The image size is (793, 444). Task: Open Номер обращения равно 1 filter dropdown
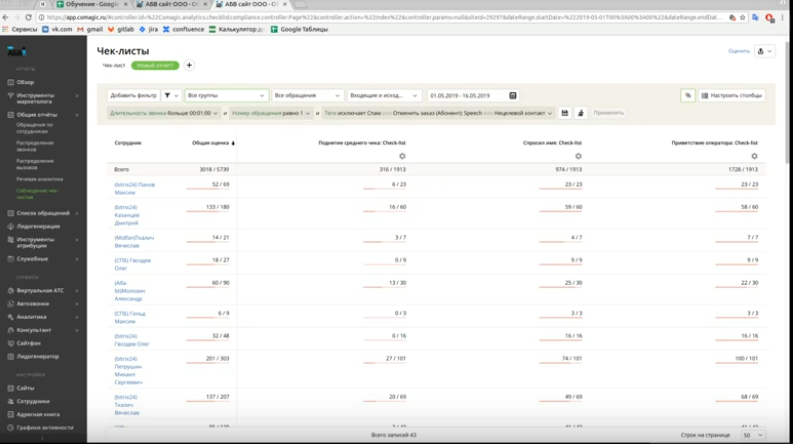271,113
